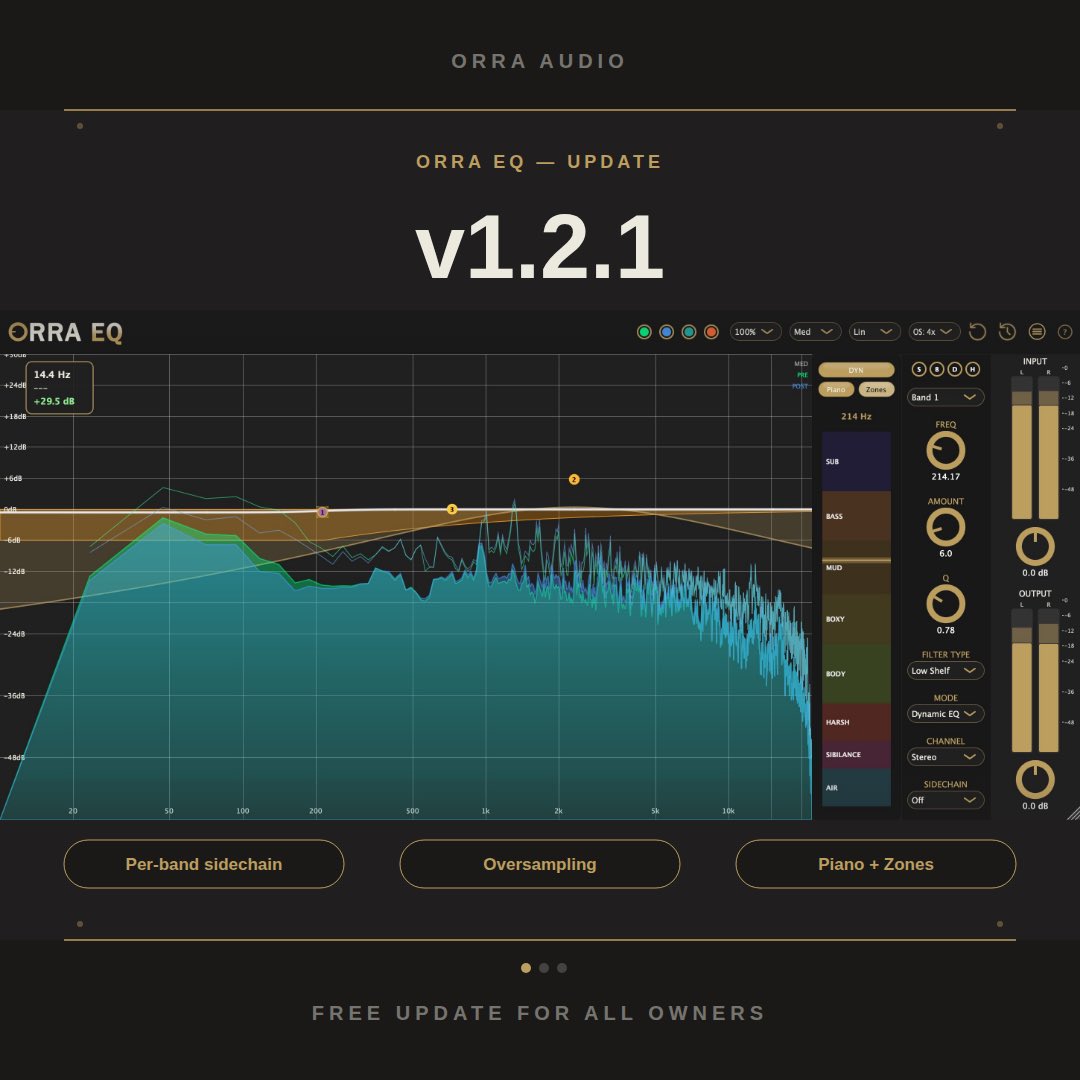Click the BASS frequency zone
Viewport: 1080px width, 1080px height.
pyautogui.click(x=856, y=516)
